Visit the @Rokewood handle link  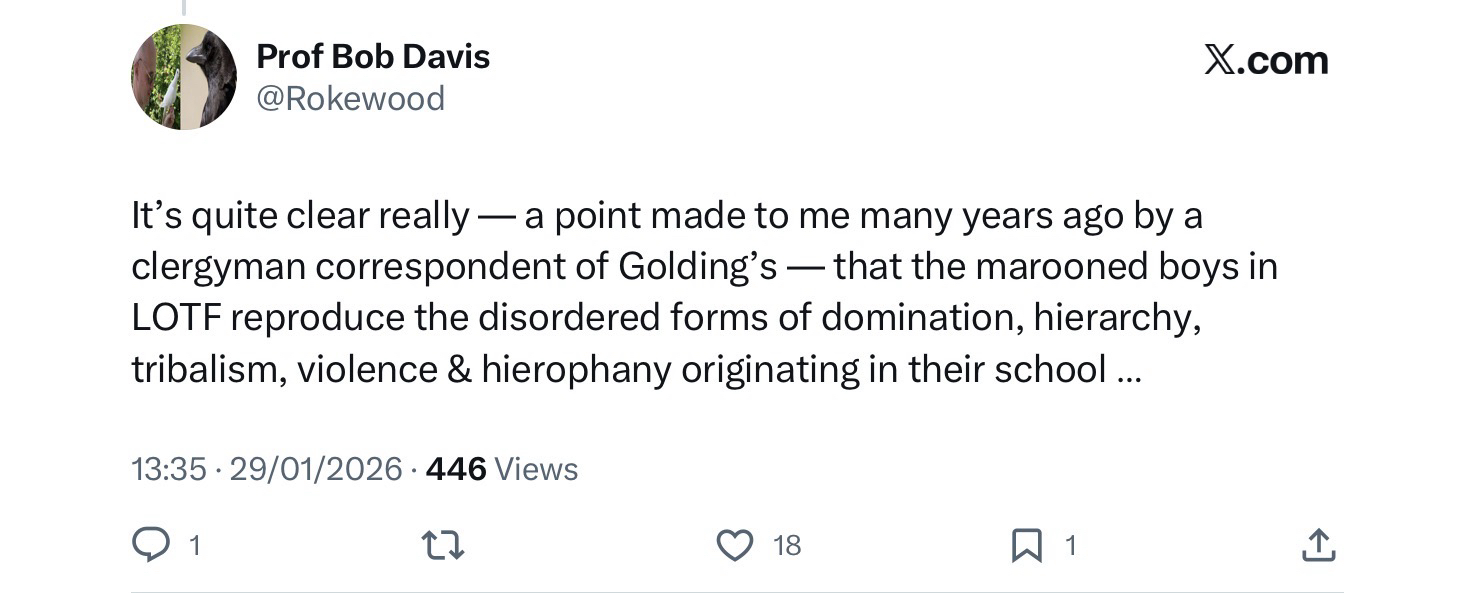click(x=351, y=99)
